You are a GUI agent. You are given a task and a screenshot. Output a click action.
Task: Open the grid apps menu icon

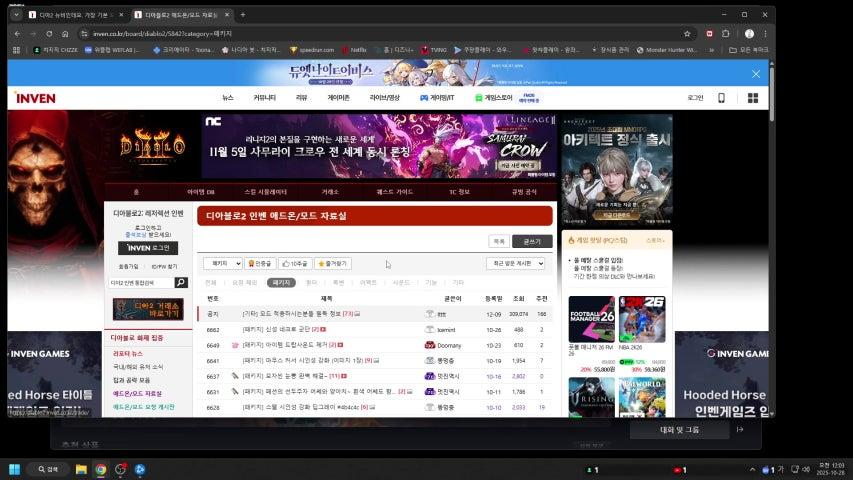tap(752, 98)
